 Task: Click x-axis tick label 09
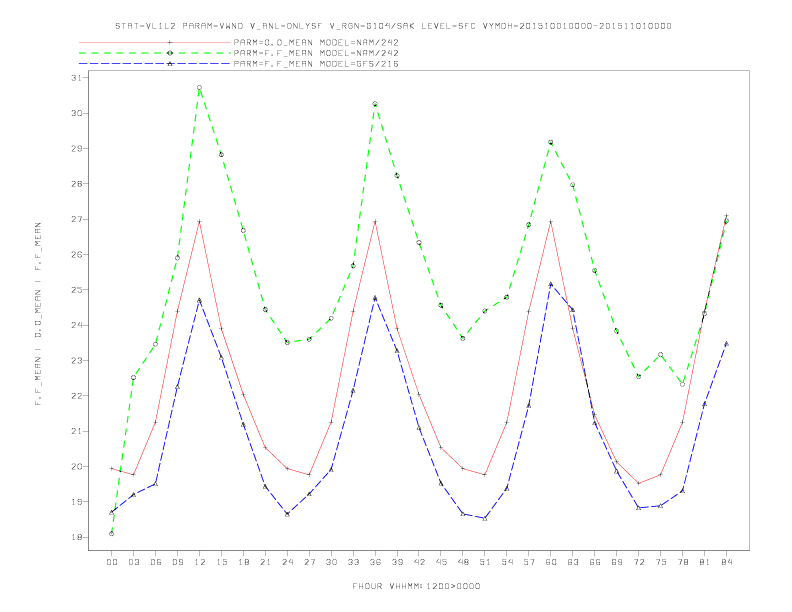click(177, 562)
